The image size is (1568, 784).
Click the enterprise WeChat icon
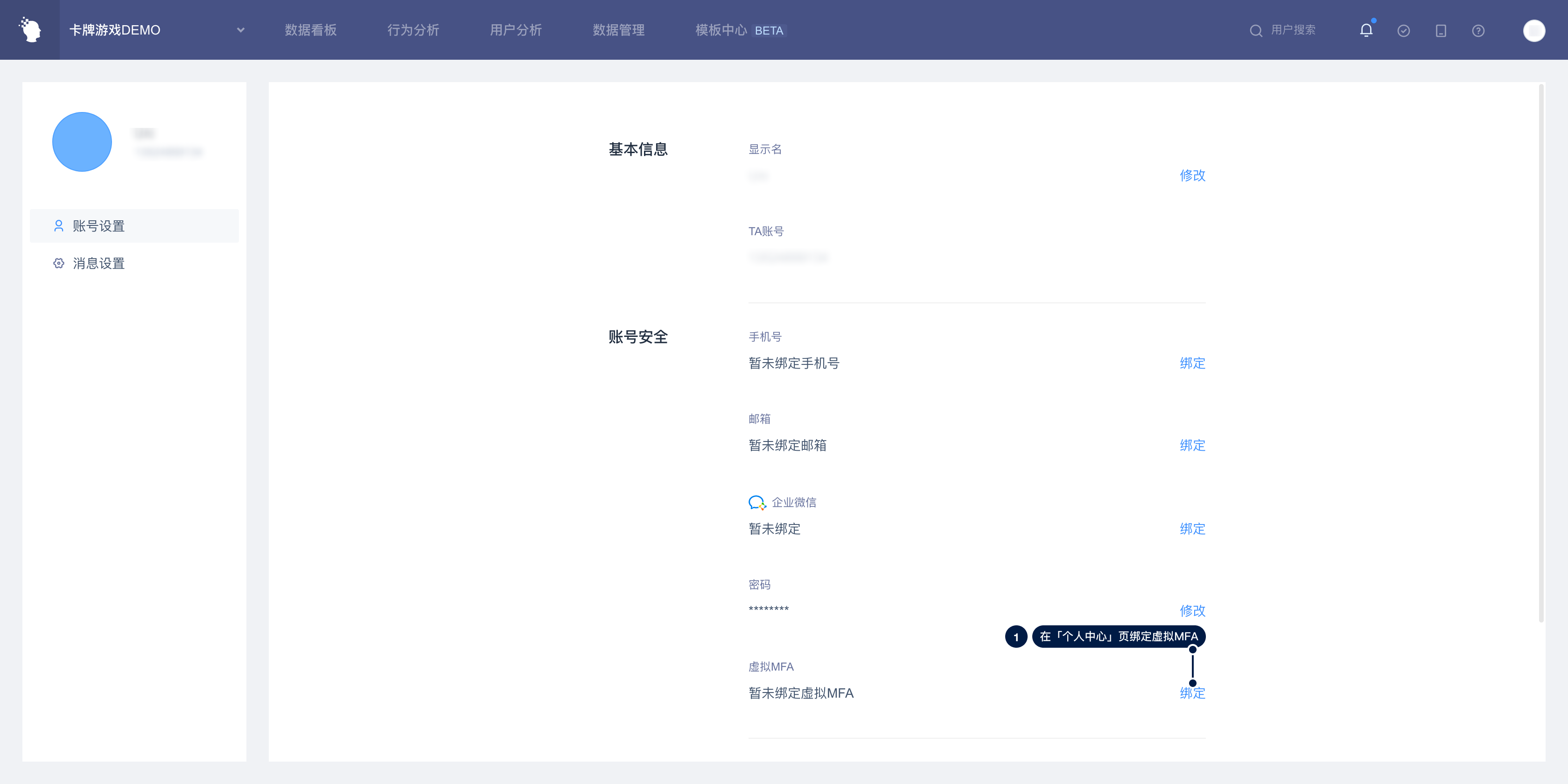pos(756,503)
